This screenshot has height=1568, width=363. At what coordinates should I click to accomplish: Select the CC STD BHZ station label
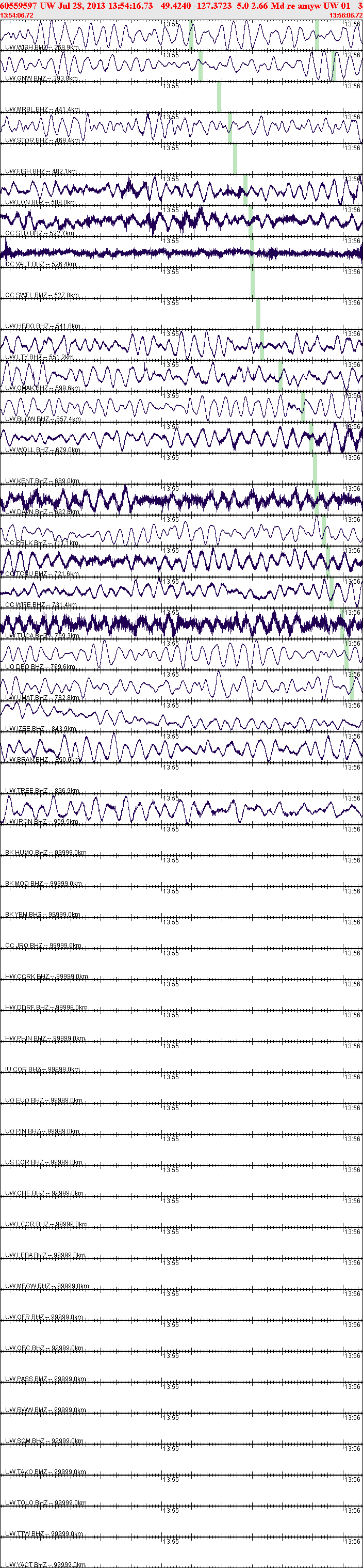click(40, 234)
